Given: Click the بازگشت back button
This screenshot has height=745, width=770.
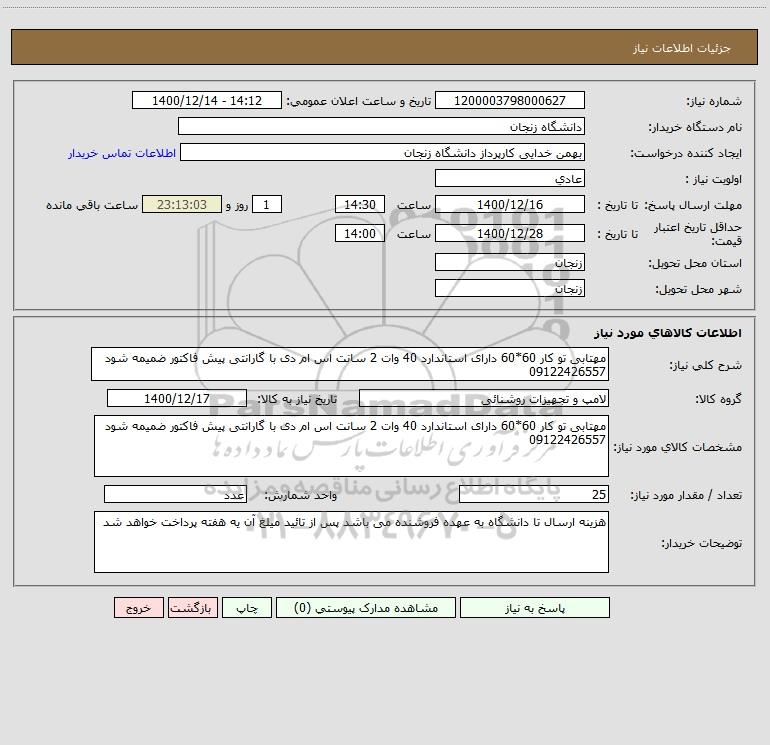Looking at the screenshot, I should tap(192, 608).
